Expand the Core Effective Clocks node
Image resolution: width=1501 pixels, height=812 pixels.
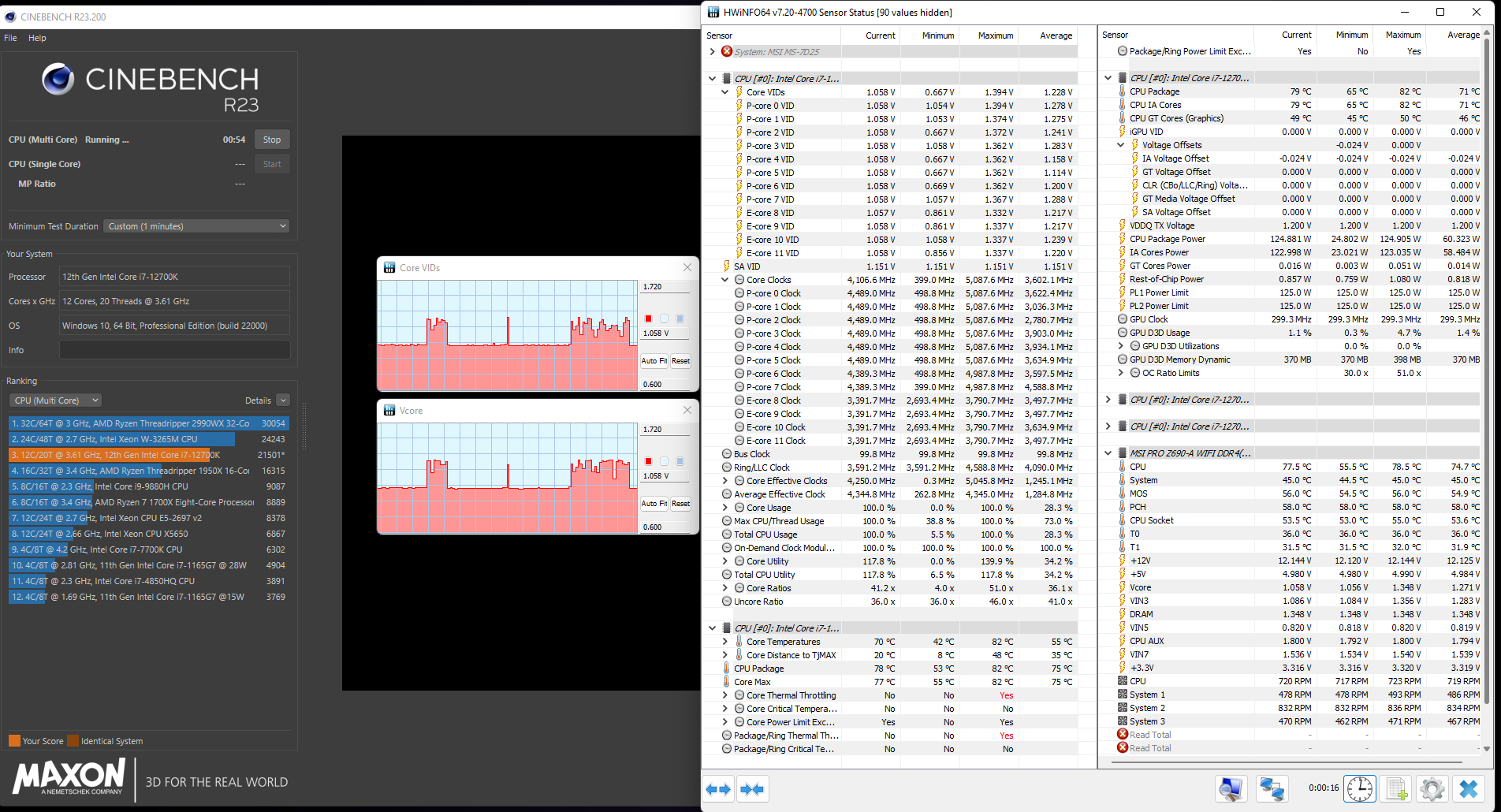(724, 481)
